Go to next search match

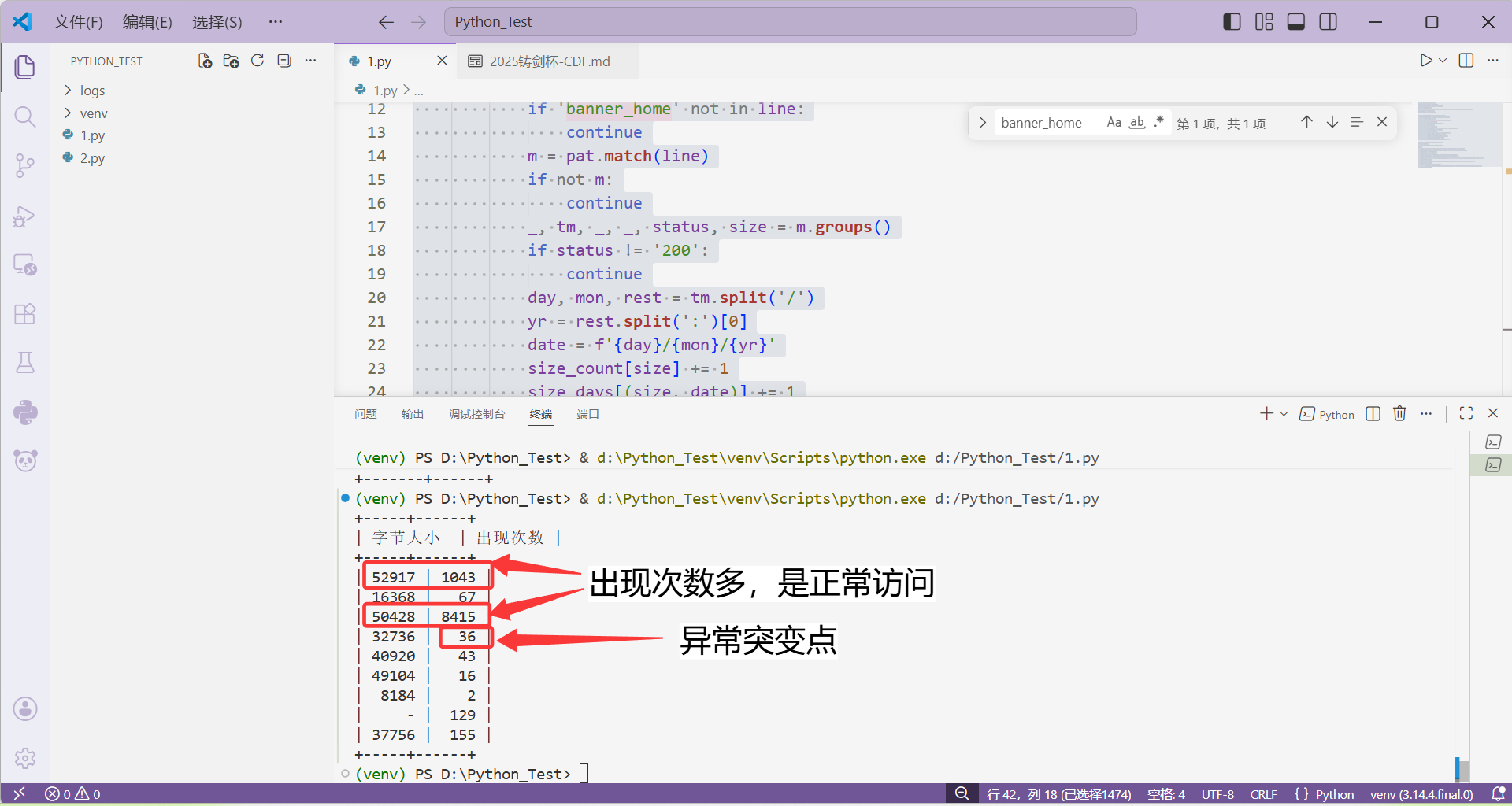pos(1332,122)
